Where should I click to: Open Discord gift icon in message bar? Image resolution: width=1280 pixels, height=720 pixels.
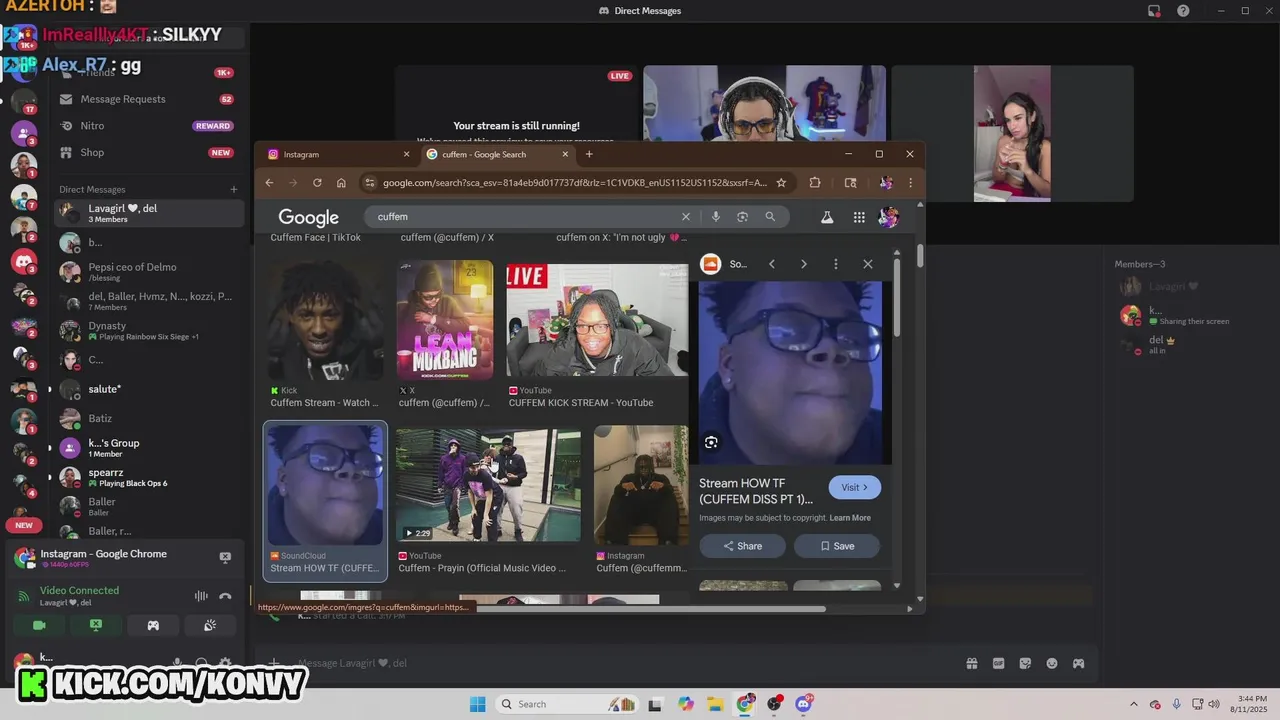[971, 663]
